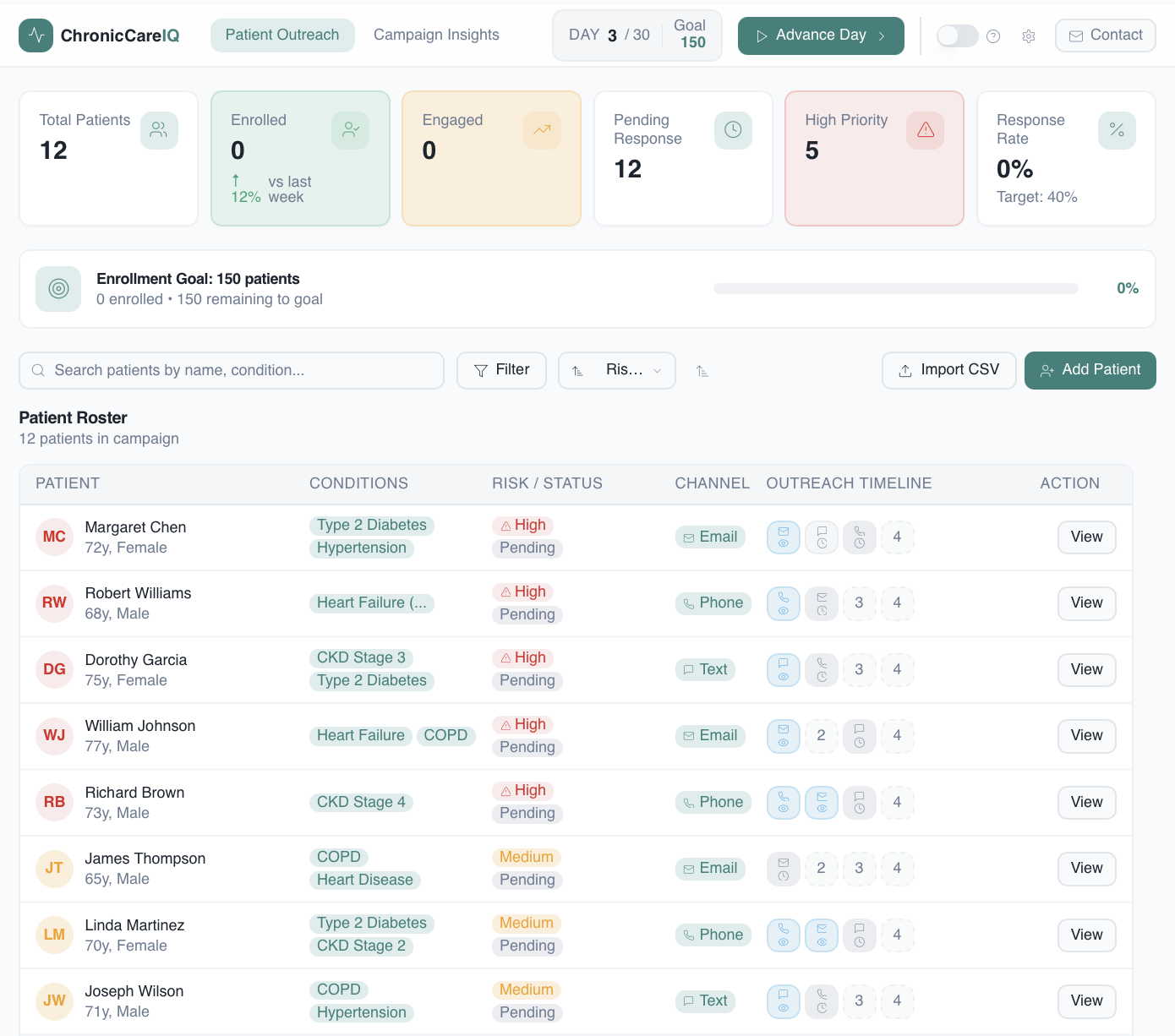This screenshot has width=1175, height=1036.
Task: Click Richard Brown's High risk badge
Action: [523, 791]
